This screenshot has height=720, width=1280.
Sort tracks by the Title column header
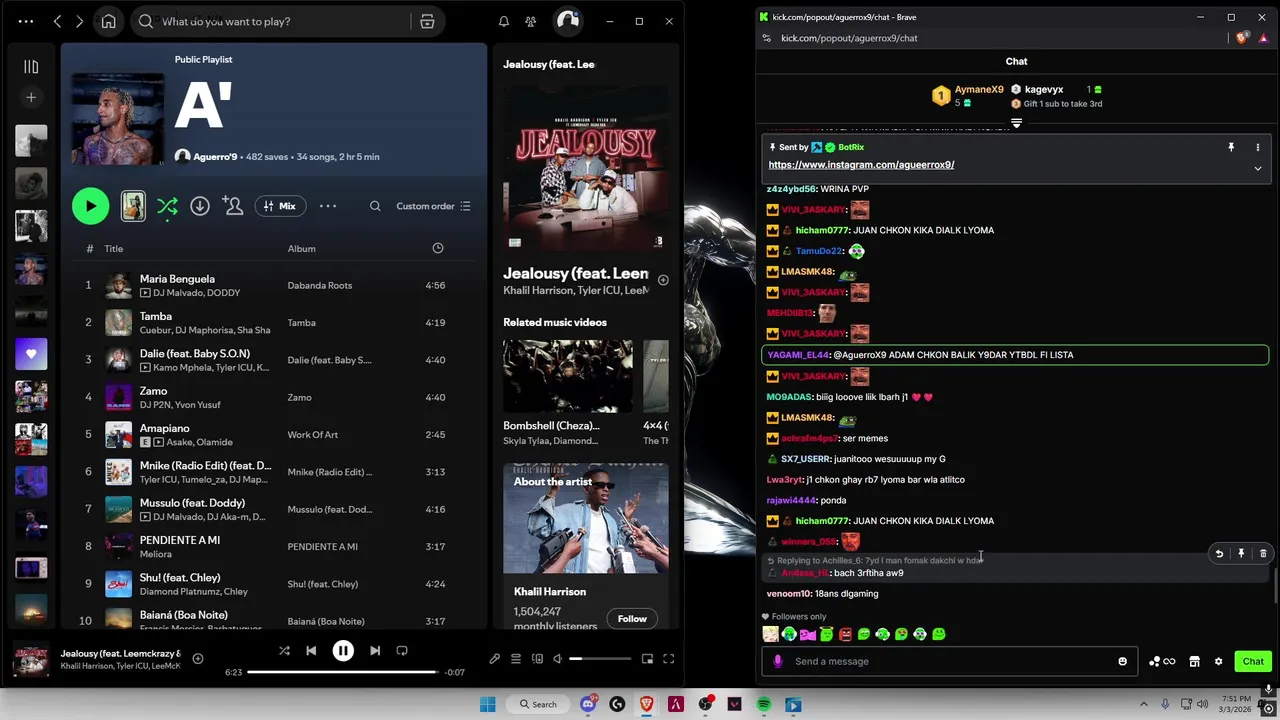tap(114, 249)
